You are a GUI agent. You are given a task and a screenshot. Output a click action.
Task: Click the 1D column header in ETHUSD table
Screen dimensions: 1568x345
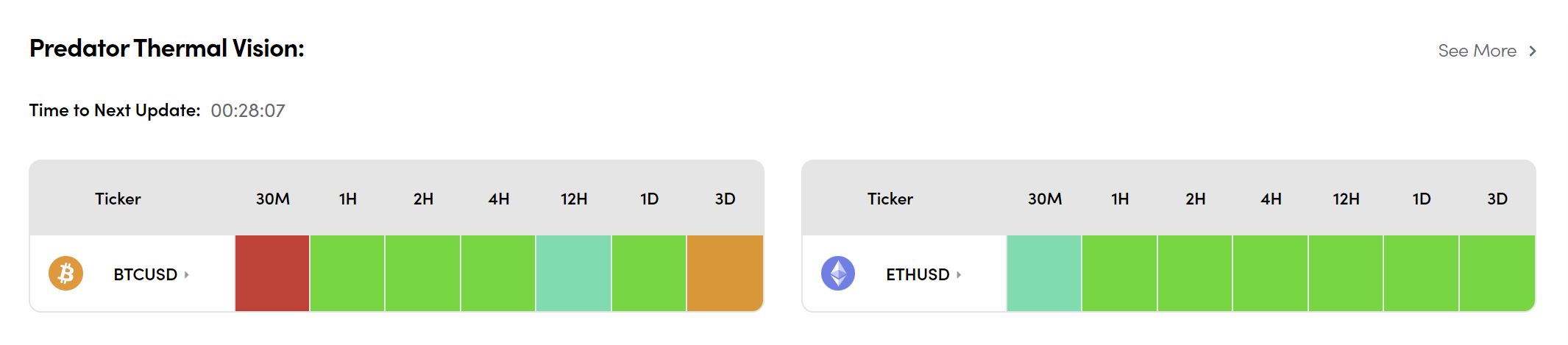(1422, 199)
